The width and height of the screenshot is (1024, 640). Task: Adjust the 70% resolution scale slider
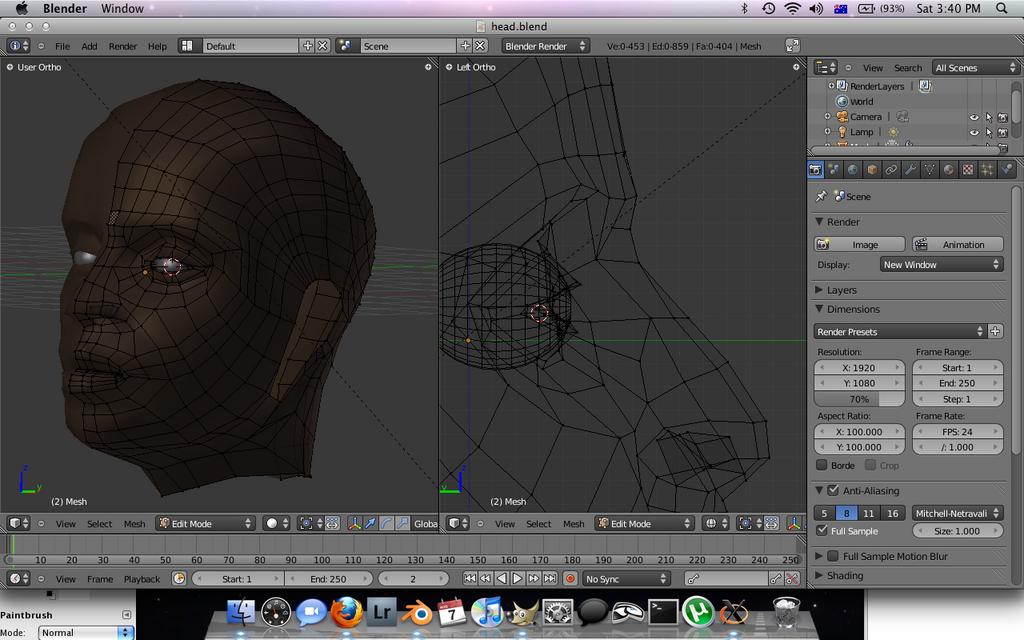[859, 398]
